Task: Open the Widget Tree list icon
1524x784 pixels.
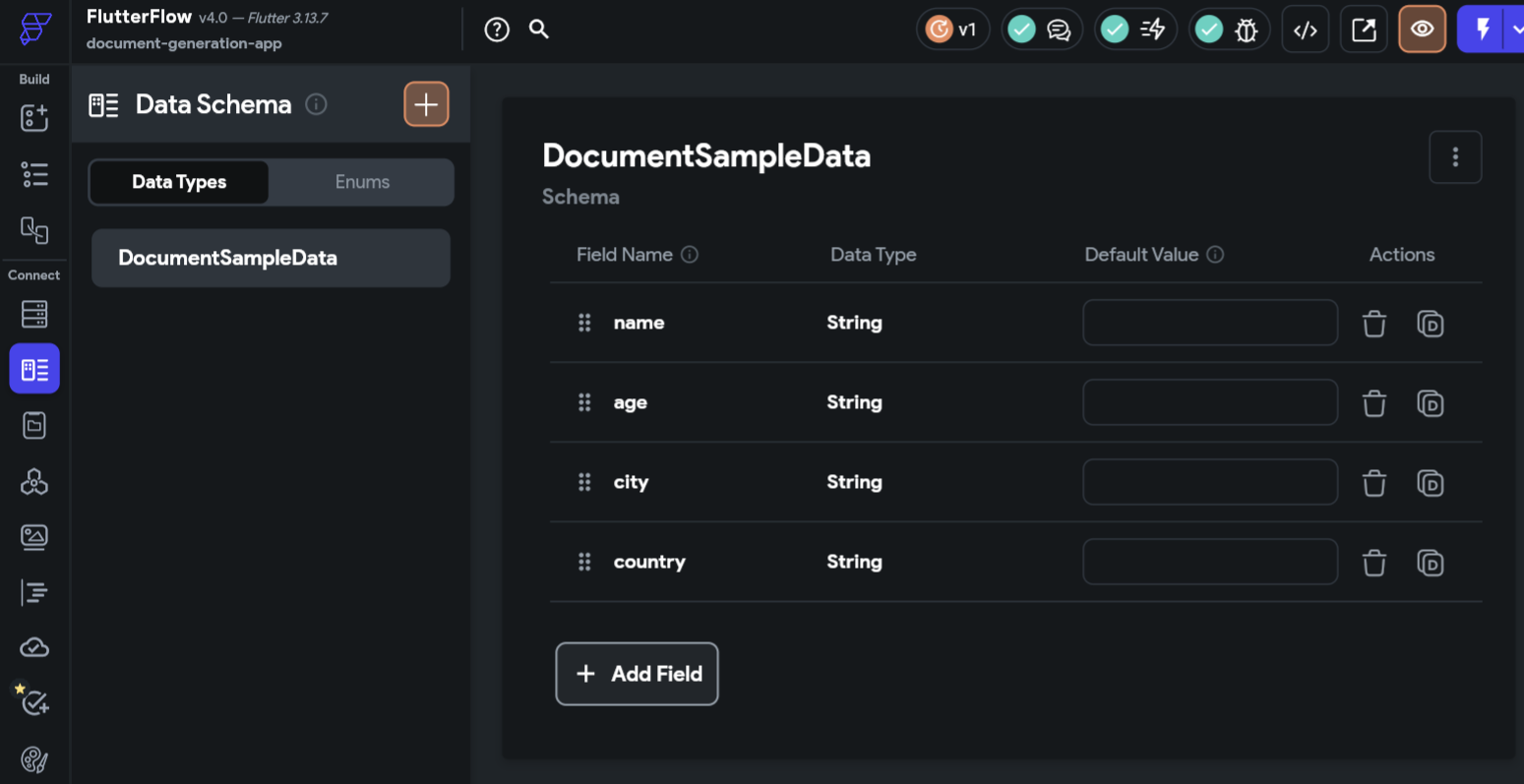Action: [x=34, y=175]
